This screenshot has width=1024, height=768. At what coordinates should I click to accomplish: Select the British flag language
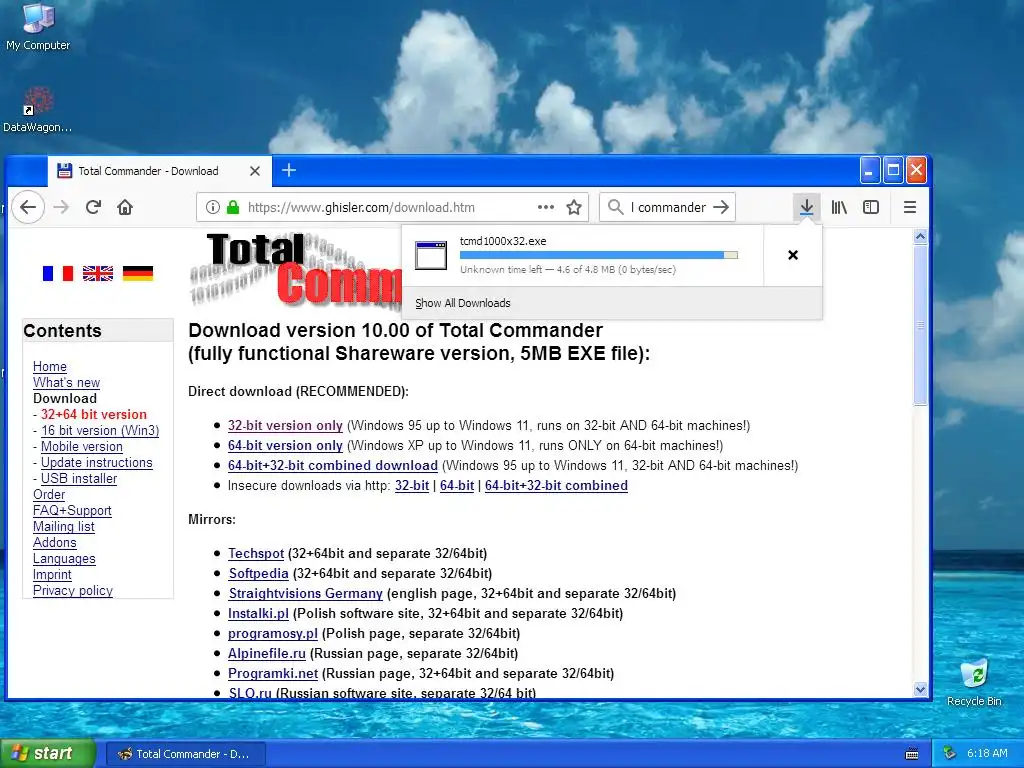(x=98, y=274)
